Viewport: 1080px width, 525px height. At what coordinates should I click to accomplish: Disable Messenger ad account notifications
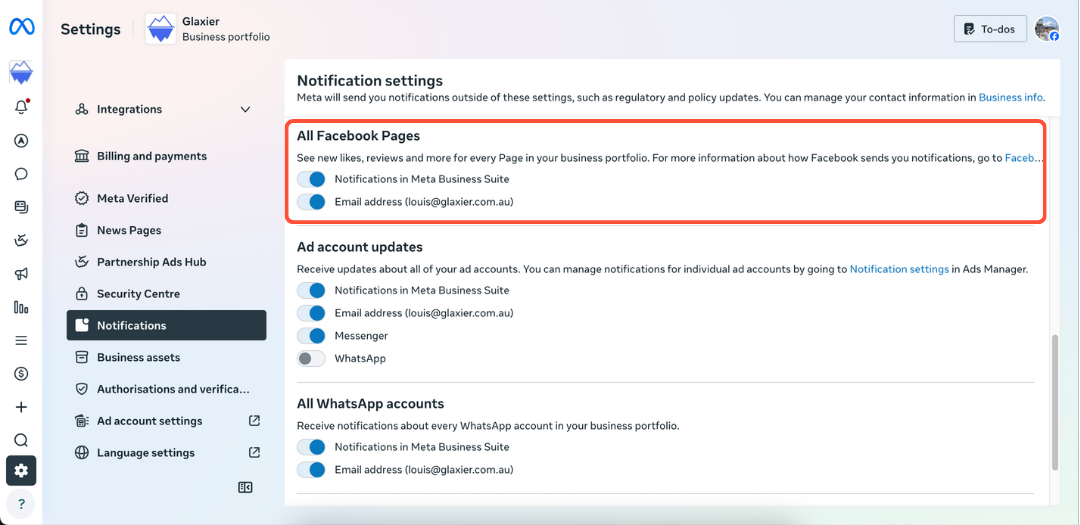311,336
